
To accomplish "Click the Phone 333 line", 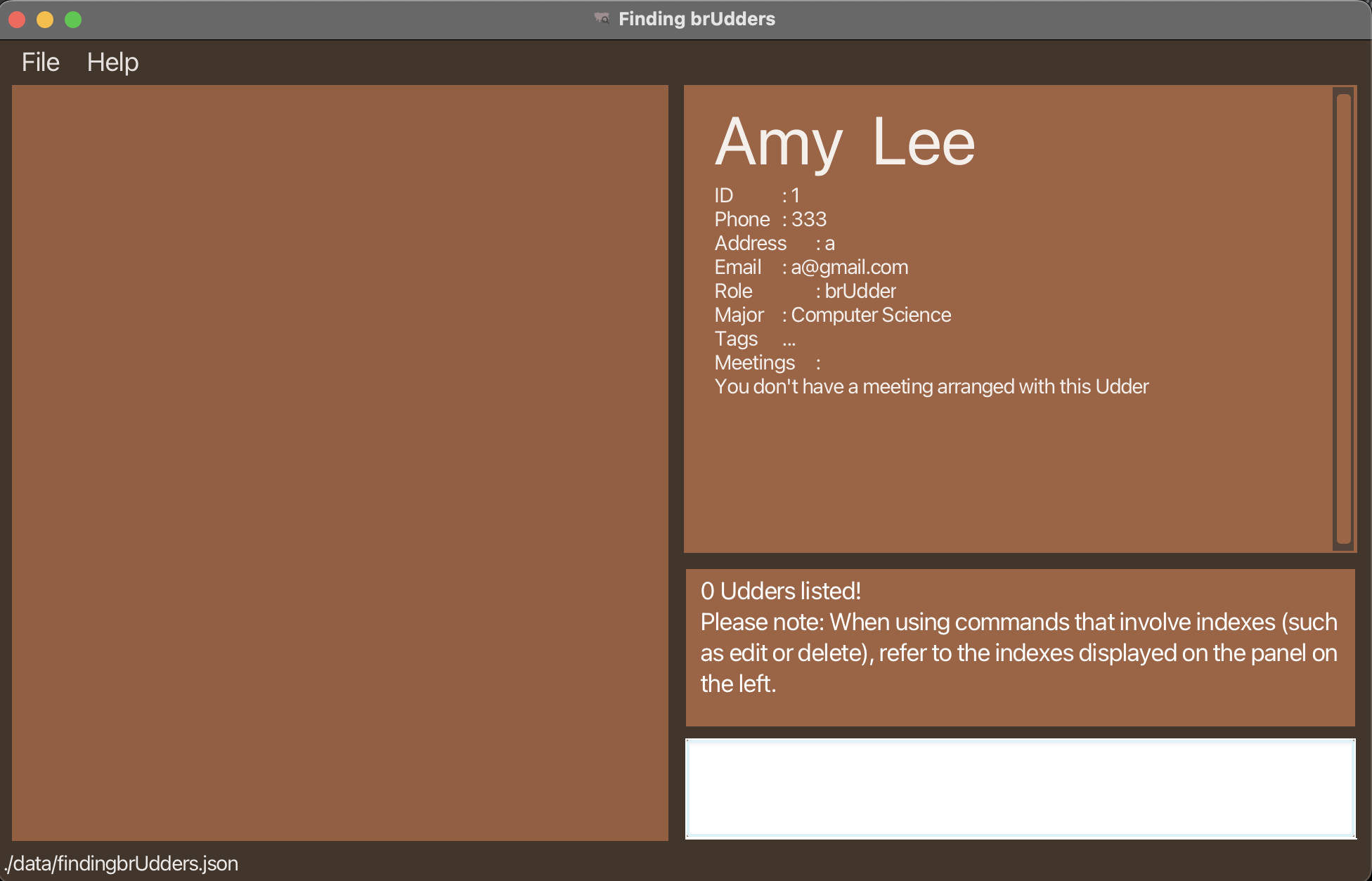I will (x=770, y=219).
